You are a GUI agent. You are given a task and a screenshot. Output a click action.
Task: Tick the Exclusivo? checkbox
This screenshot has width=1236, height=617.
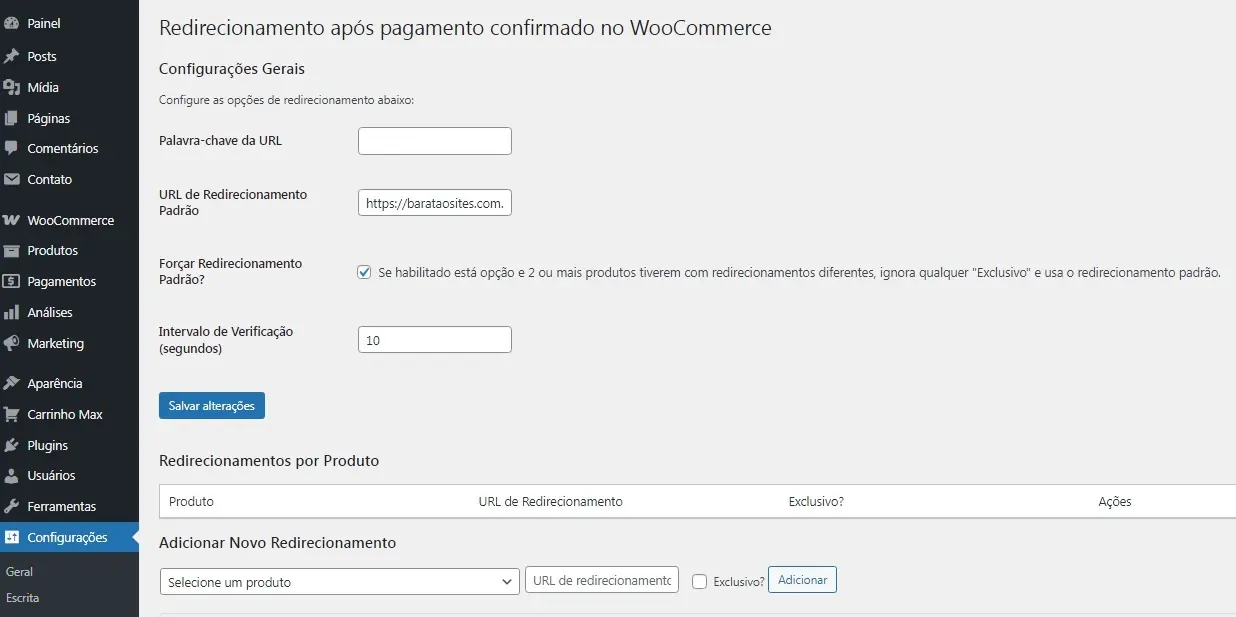(x=700, y=581)
